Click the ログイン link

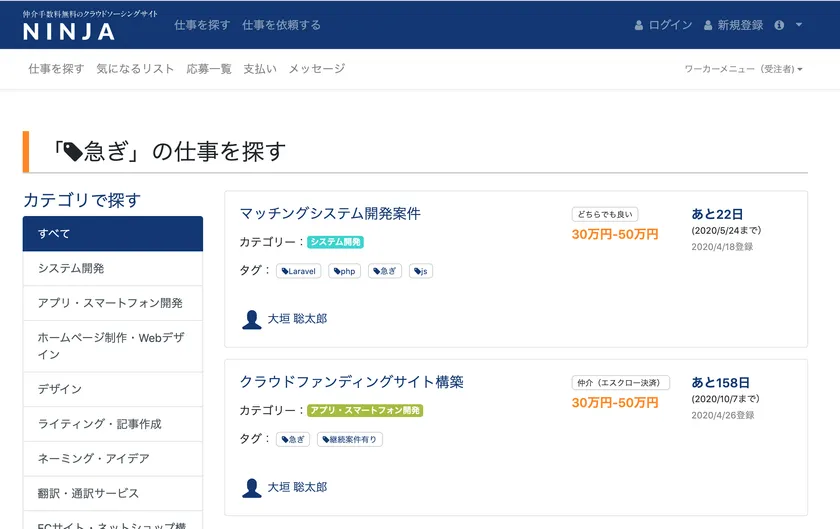point(664,25)
